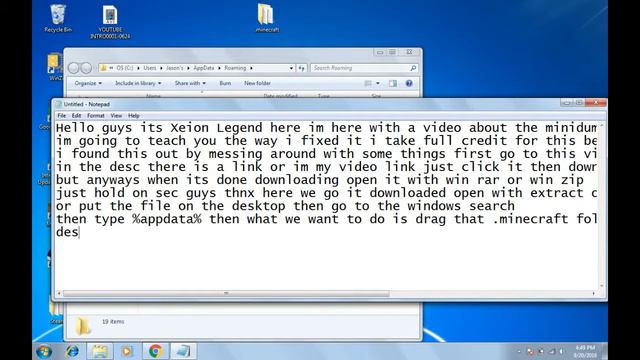The image size is (640, 360).
Task: Click the word %appdata% in Notepad text
Action: pyautogui.click(x=167, y=220)
